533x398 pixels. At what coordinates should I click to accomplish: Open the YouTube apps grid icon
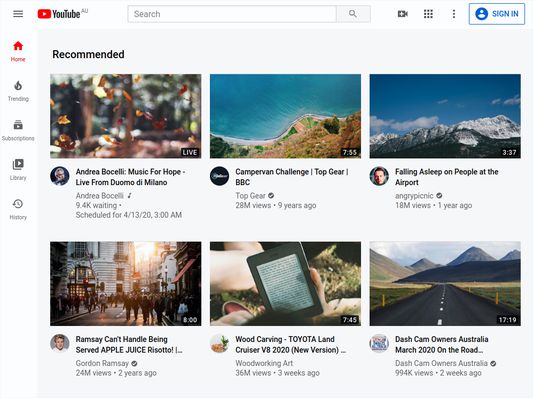[x=428, y=14]
